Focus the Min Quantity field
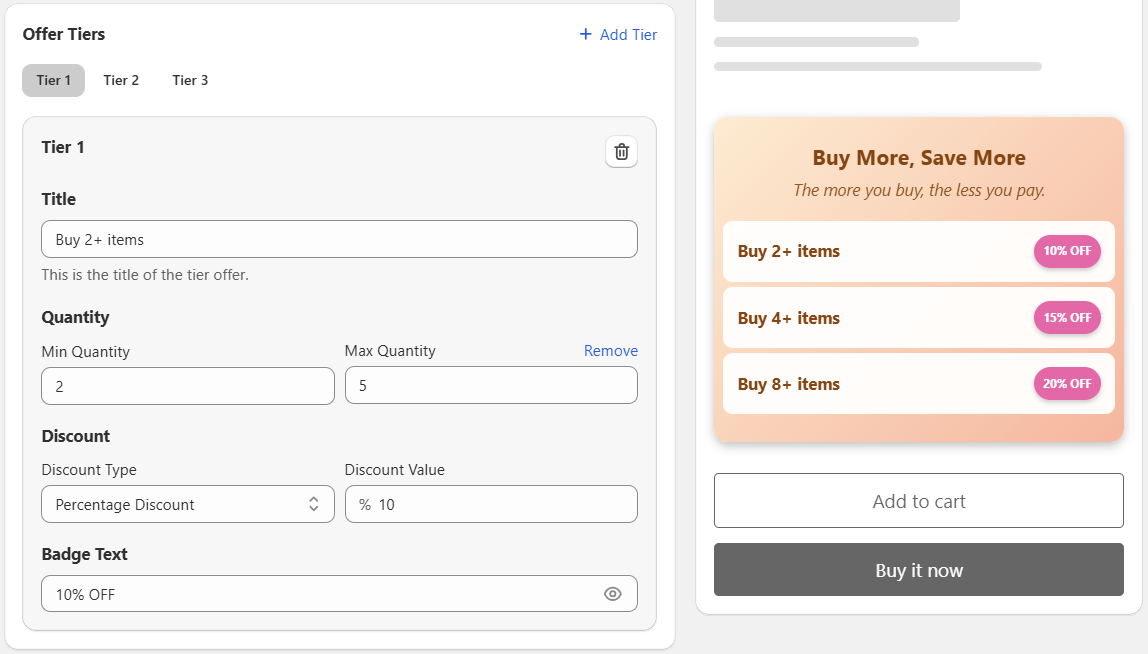This screenshot has width=1148, height=654. pos(188,386)
